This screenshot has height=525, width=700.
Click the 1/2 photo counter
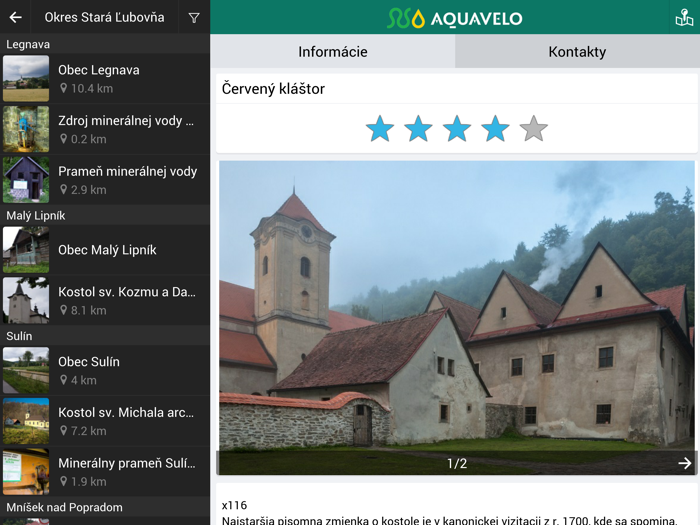click(x=457, y=463)
